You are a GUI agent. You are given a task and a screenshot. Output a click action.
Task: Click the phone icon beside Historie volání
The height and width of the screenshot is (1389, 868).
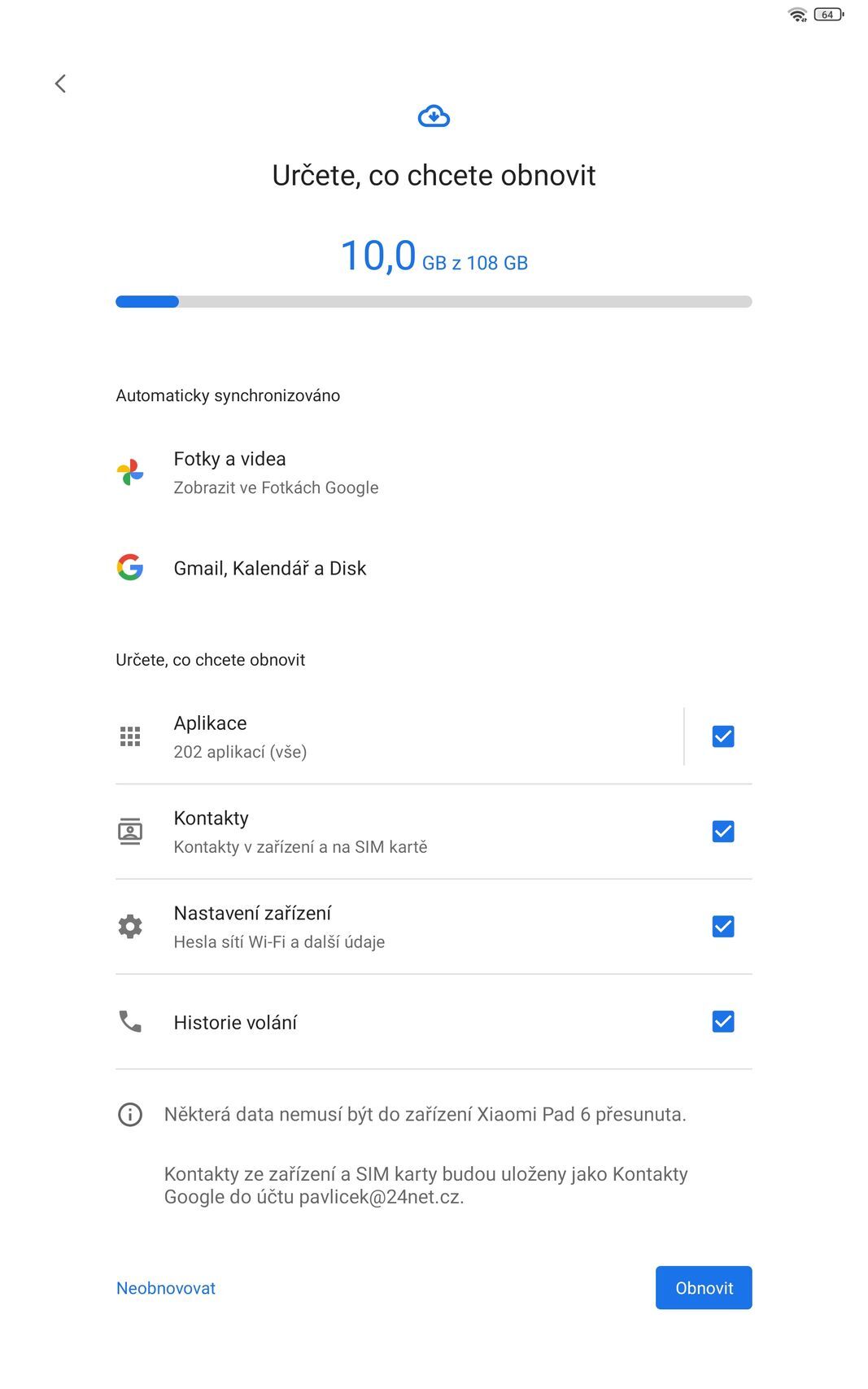pyautogui.click(x=131, y=1021)
